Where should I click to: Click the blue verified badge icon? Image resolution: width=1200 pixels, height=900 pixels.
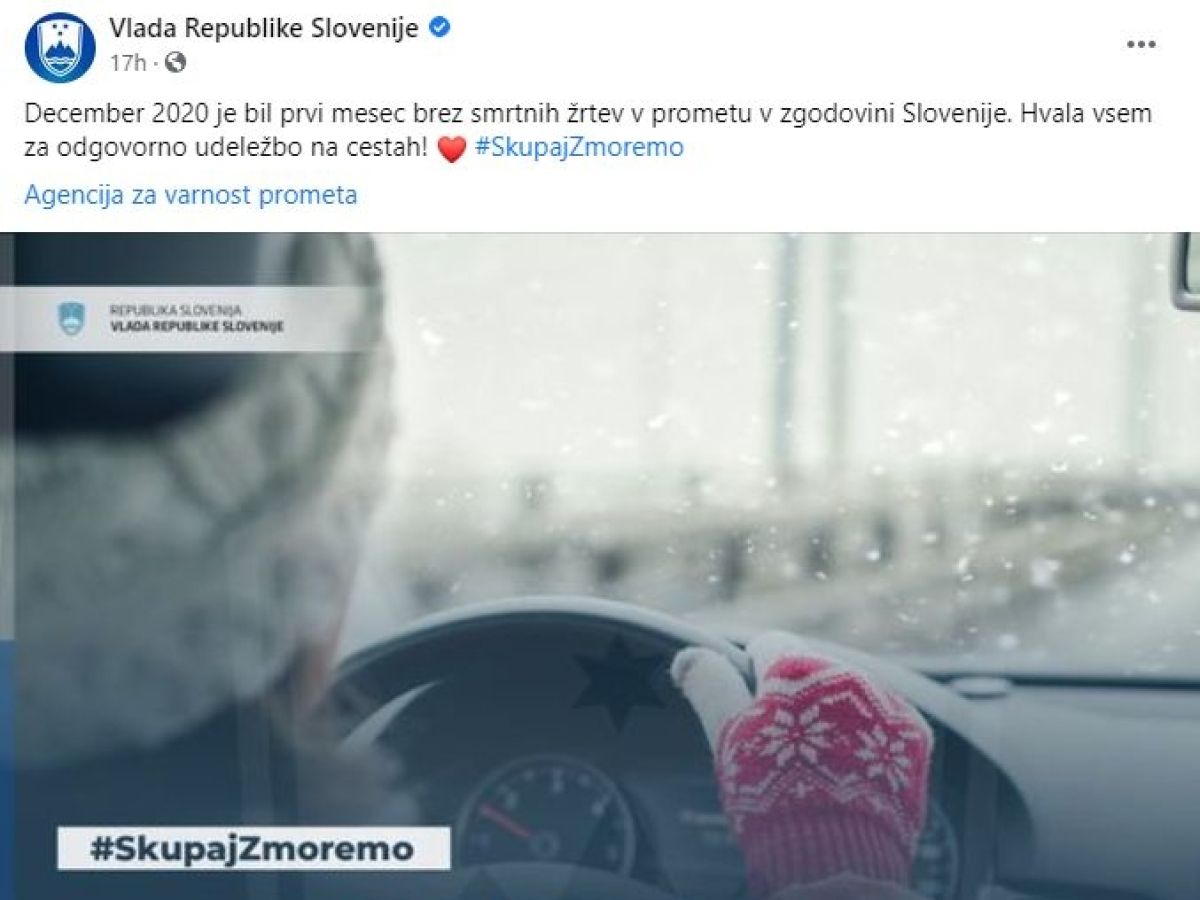coord(439,28)
